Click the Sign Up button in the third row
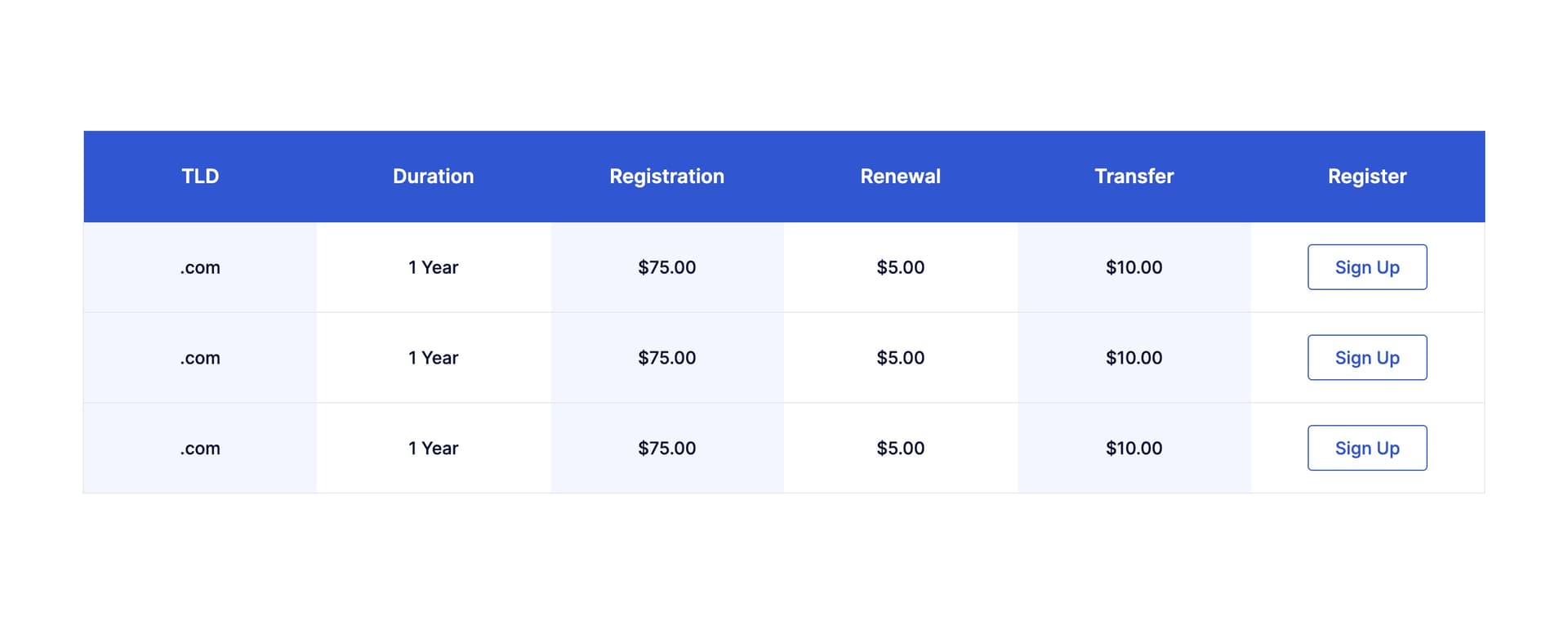The height and width of the screenshot is (630, 1568). (1366, 448)
